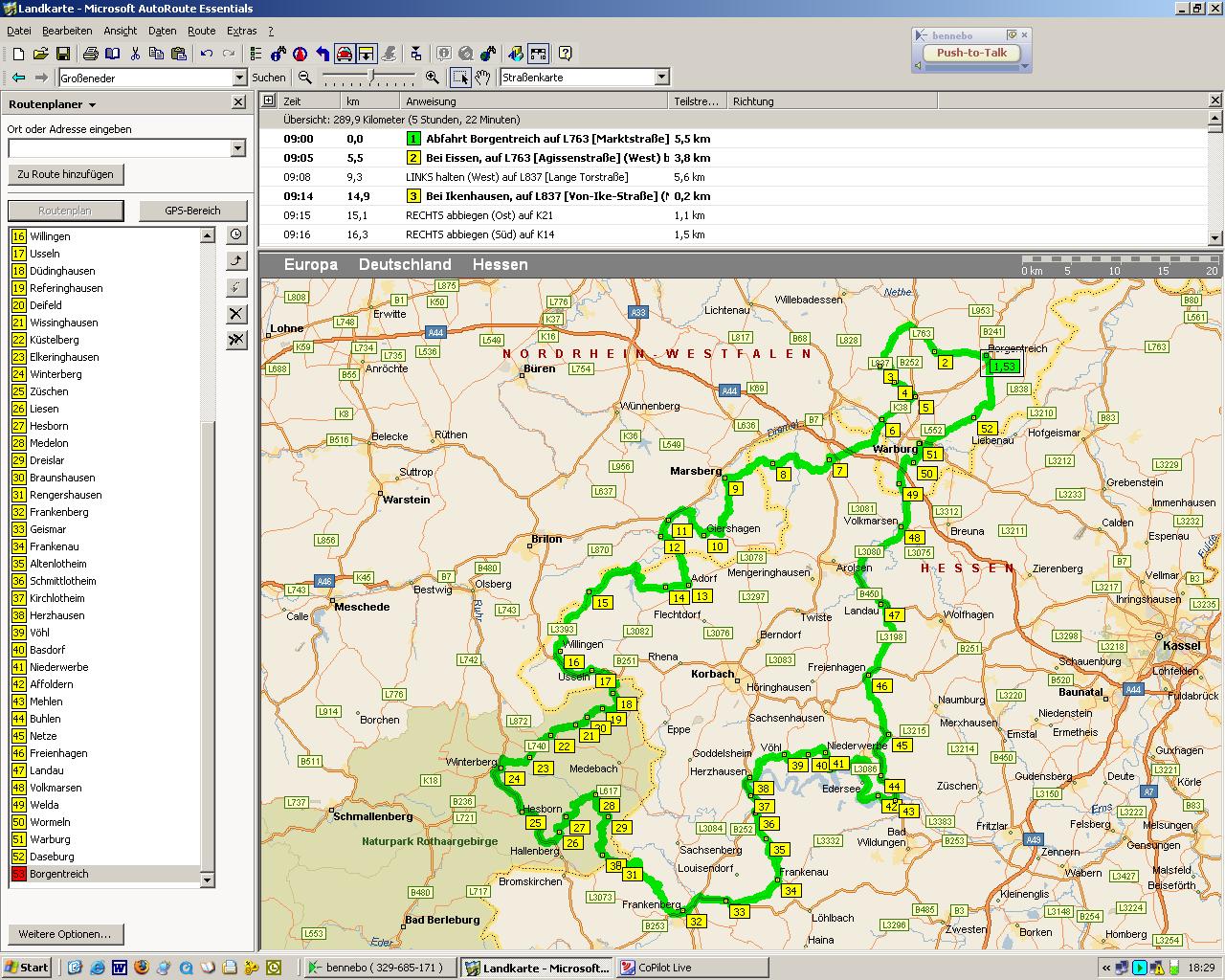Print the map using the printer icon
The width and height of the screenshot is (1225, 980).
(90, 54)
